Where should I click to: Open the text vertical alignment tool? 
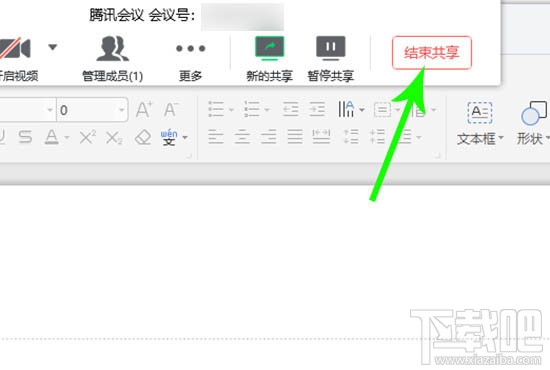pos(382,110)
